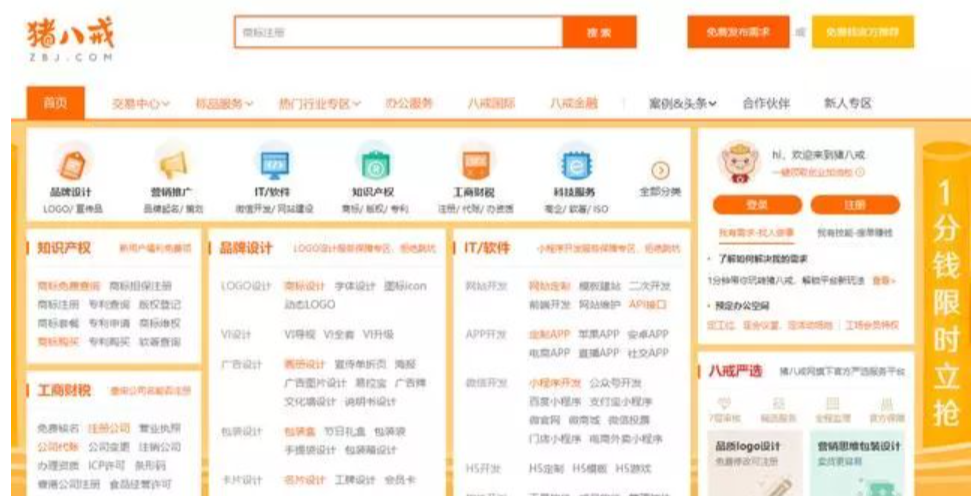Click the 品牌设计 section heading
The image size is (977, 496).
[x=246, y=248]
